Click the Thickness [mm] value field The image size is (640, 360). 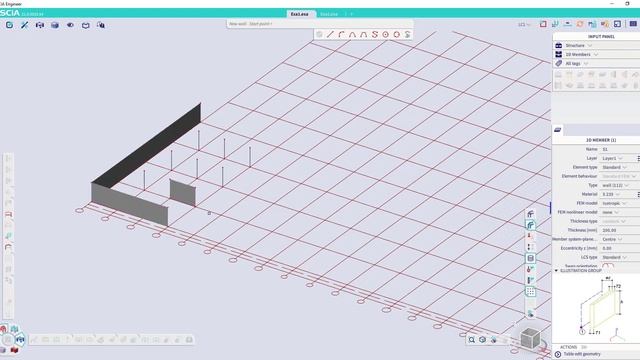[620, 230]
